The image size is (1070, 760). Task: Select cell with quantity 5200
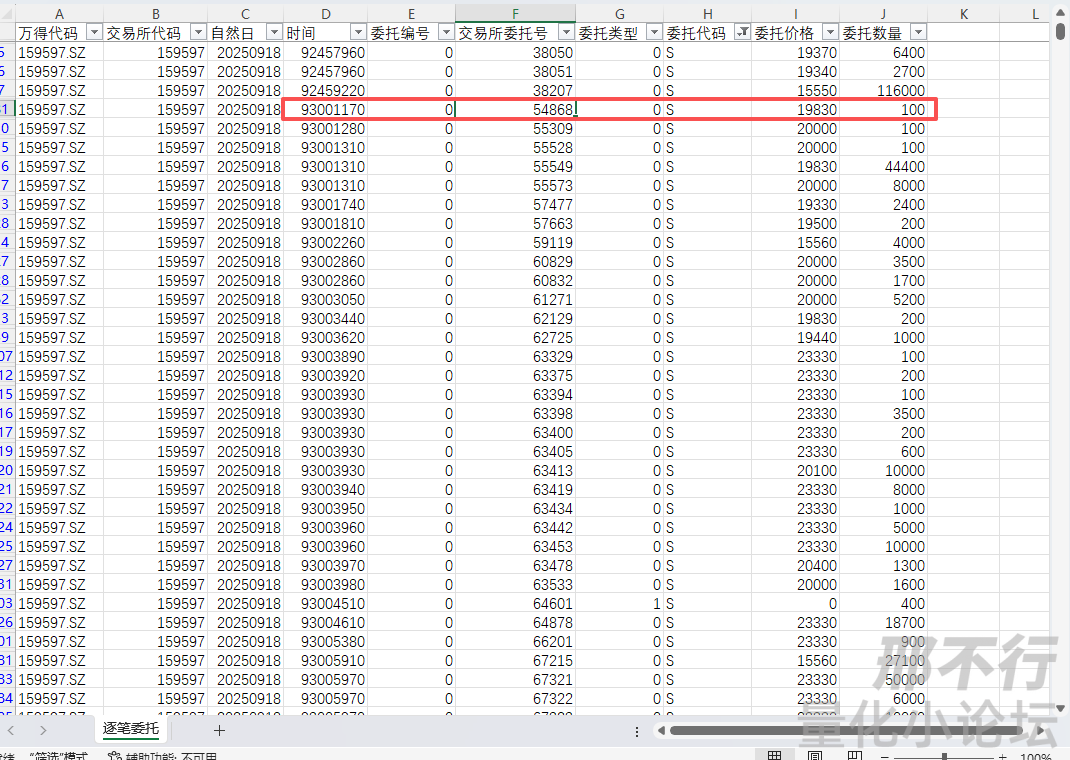point(883,299)
